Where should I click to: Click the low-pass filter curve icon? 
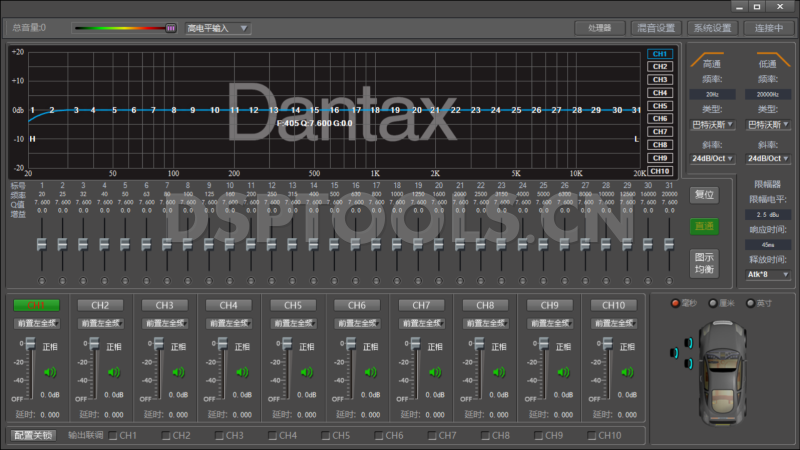[x=773, y=59]
